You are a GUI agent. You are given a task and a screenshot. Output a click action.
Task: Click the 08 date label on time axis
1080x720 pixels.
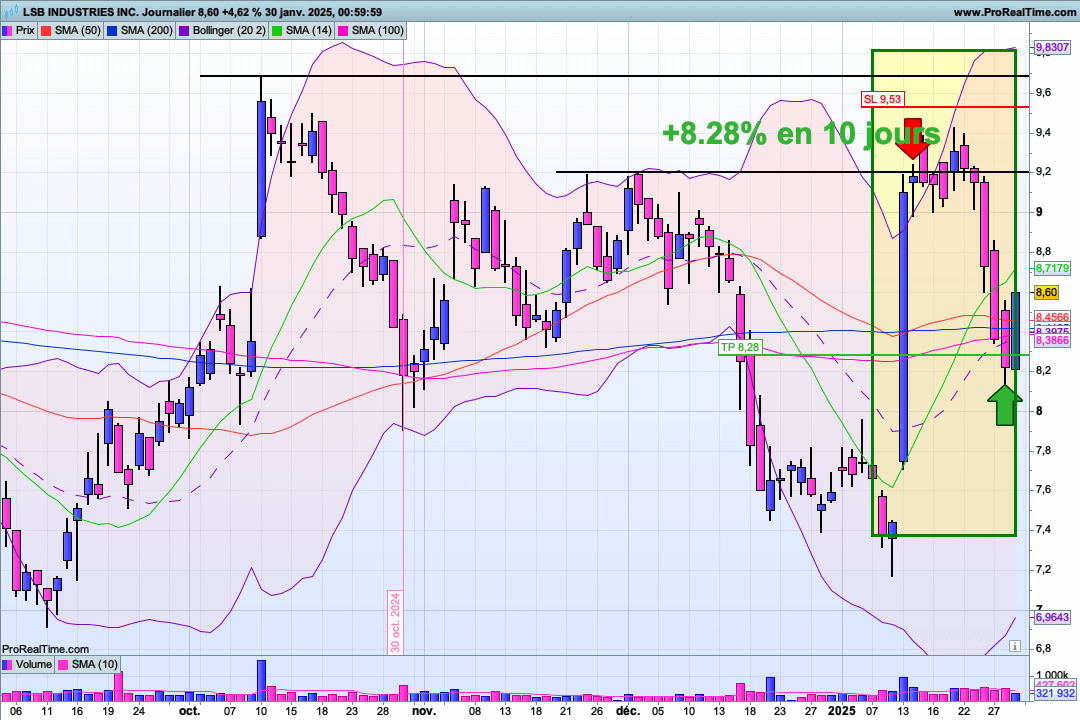click(475, 711)
